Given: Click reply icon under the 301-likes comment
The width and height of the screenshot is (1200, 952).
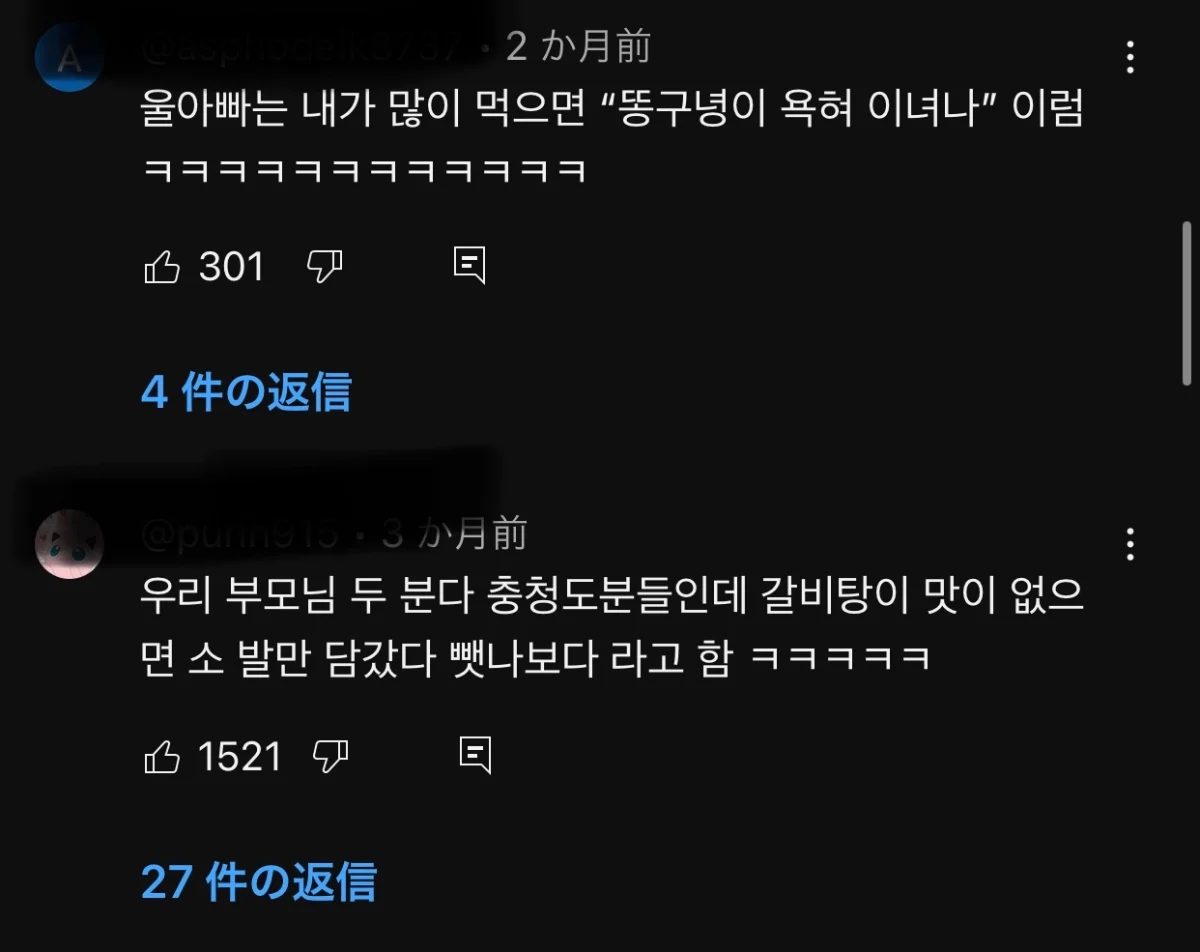Looking at the screenshot, I should (469, 265).
